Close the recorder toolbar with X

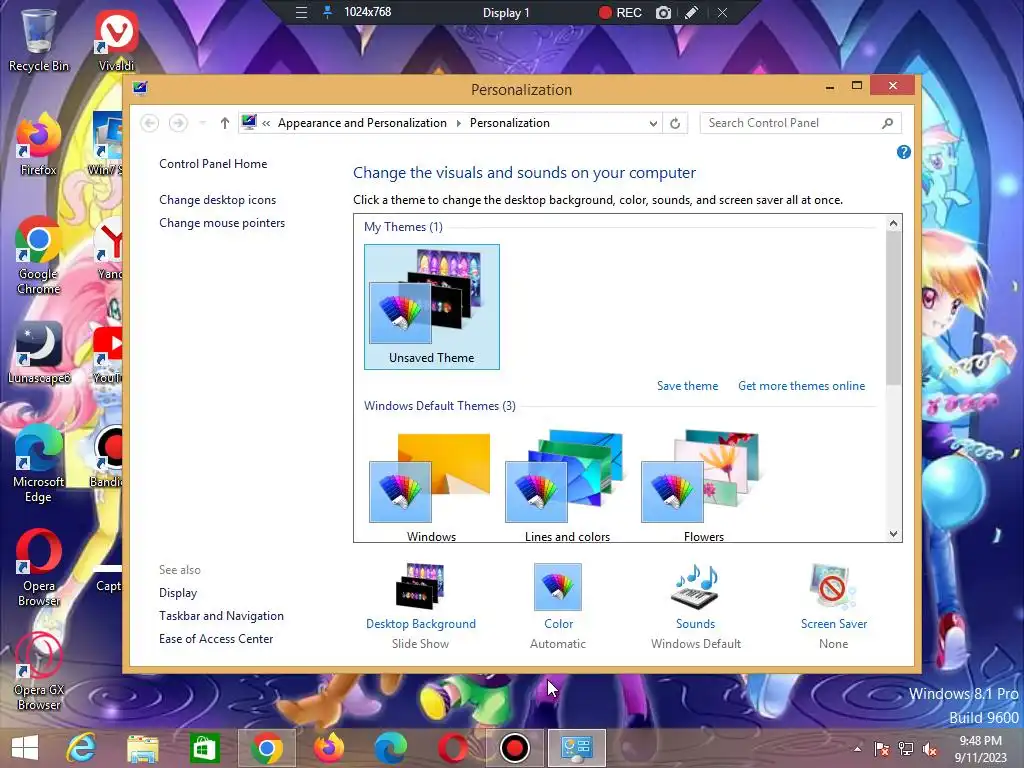point(722,12)
